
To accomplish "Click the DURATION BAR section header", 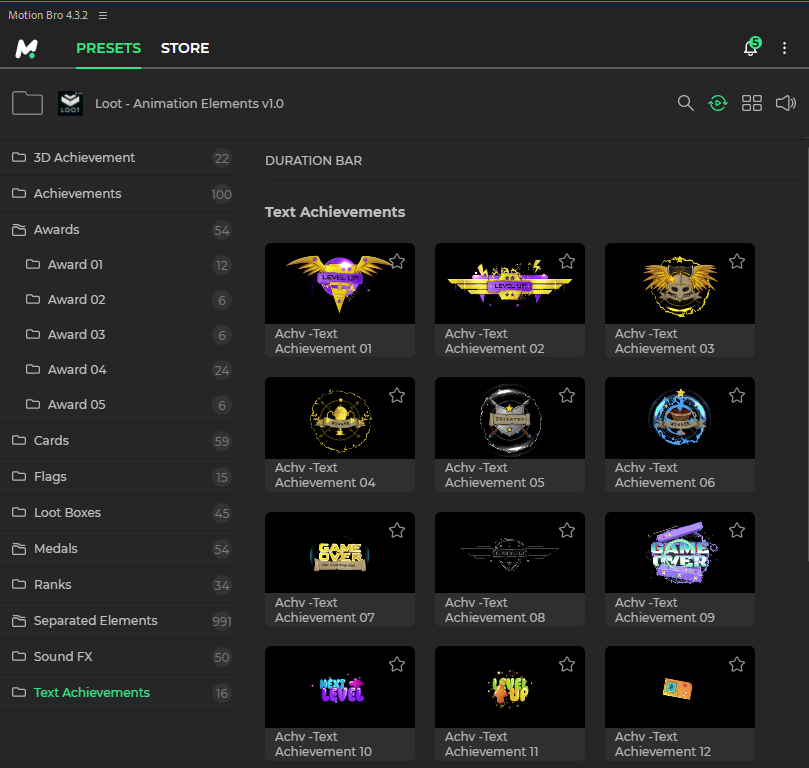I will 313,161.
